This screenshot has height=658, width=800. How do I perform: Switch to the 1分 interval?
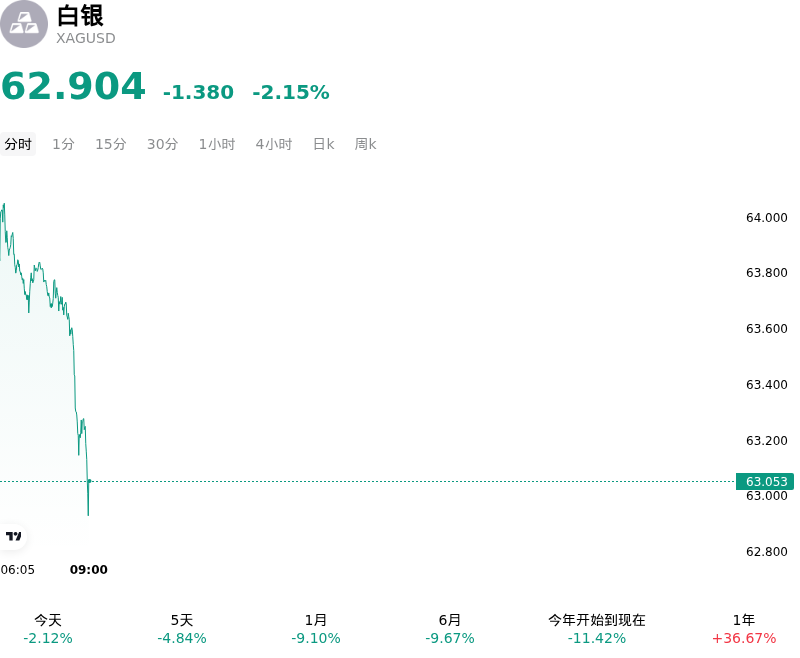(x=63, y=144)
